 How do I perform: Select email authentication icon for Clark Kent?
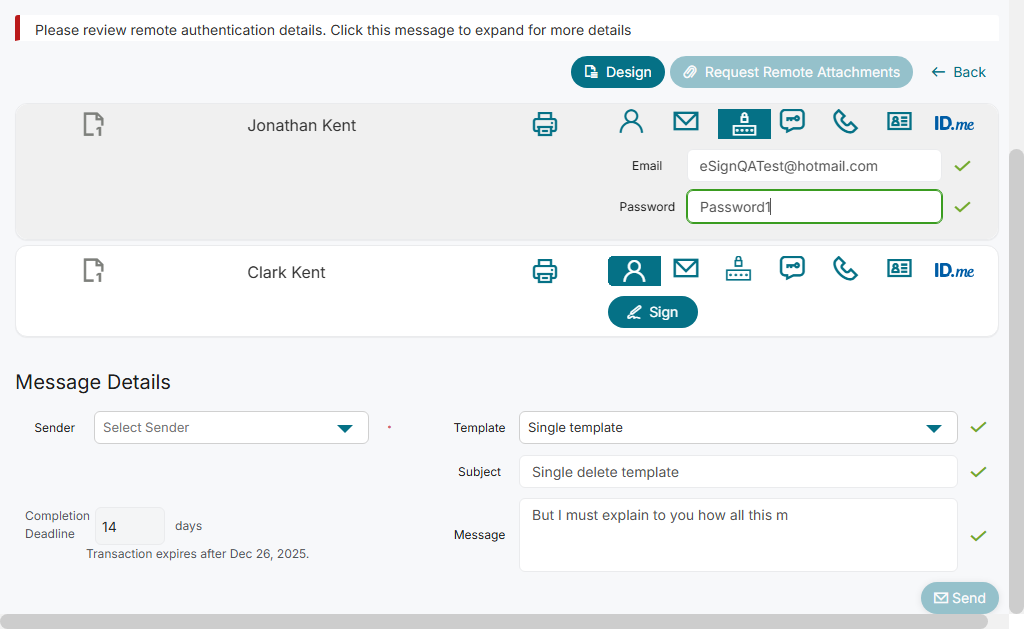pos(685,269)
